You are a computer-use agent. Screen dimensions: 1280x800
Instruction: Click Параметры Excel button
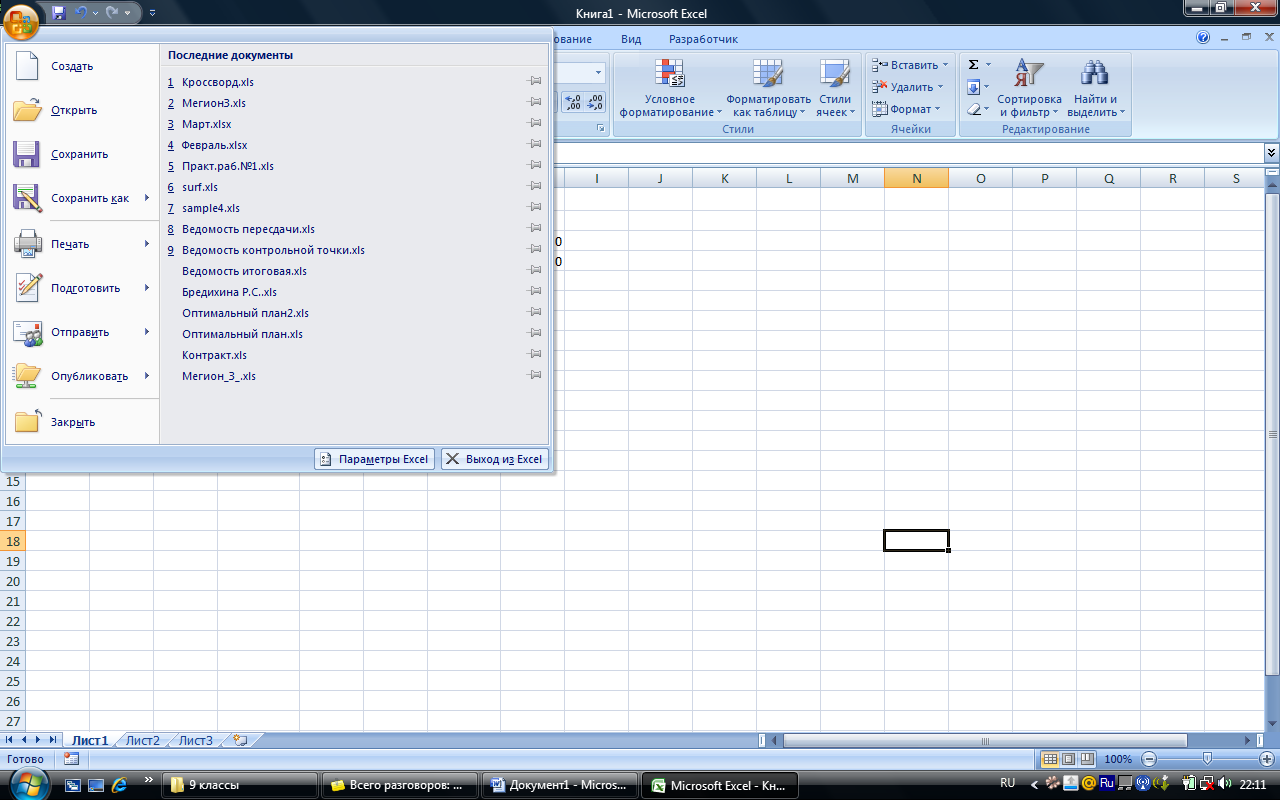374,459
